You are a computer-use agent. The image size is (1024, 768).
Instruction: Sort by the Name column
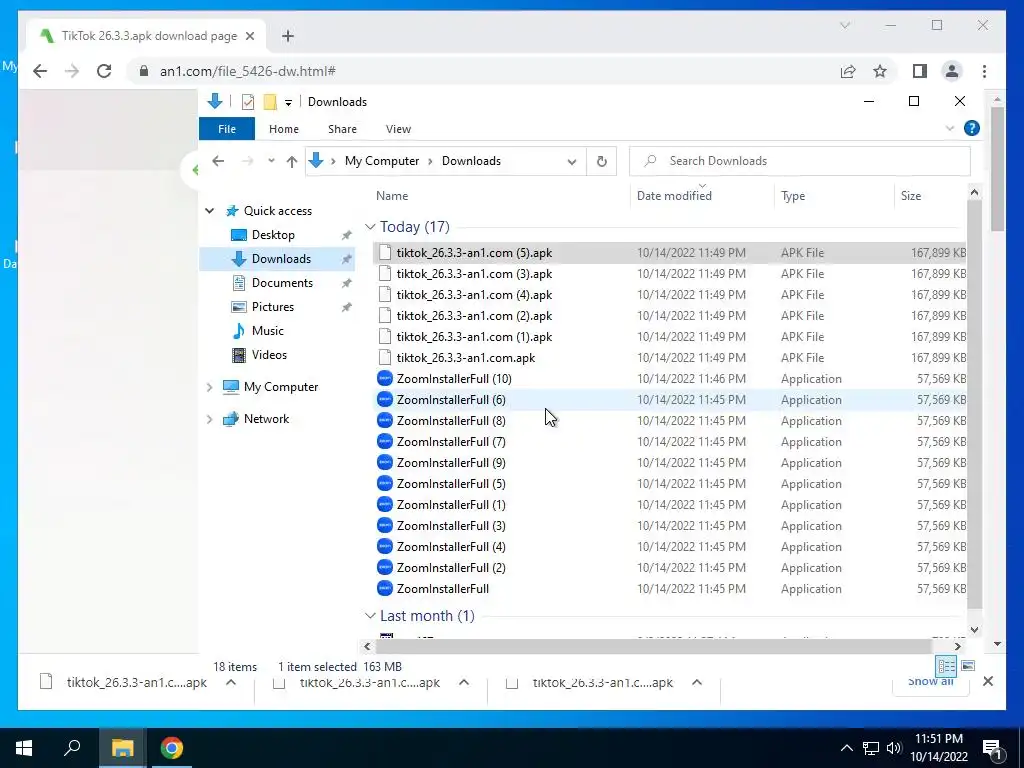[x=392, y=196]
